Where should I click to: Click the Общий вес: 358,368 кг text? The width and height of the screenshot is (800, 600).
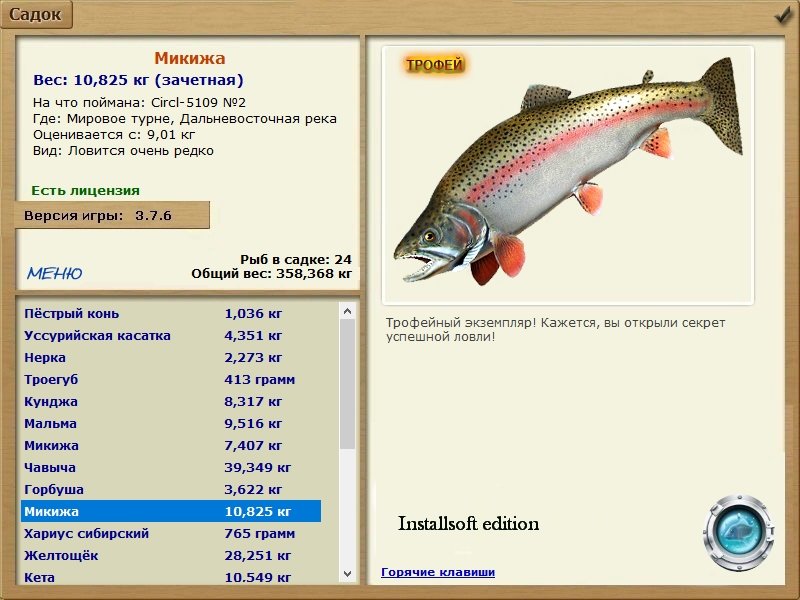[x=271, y=274]
